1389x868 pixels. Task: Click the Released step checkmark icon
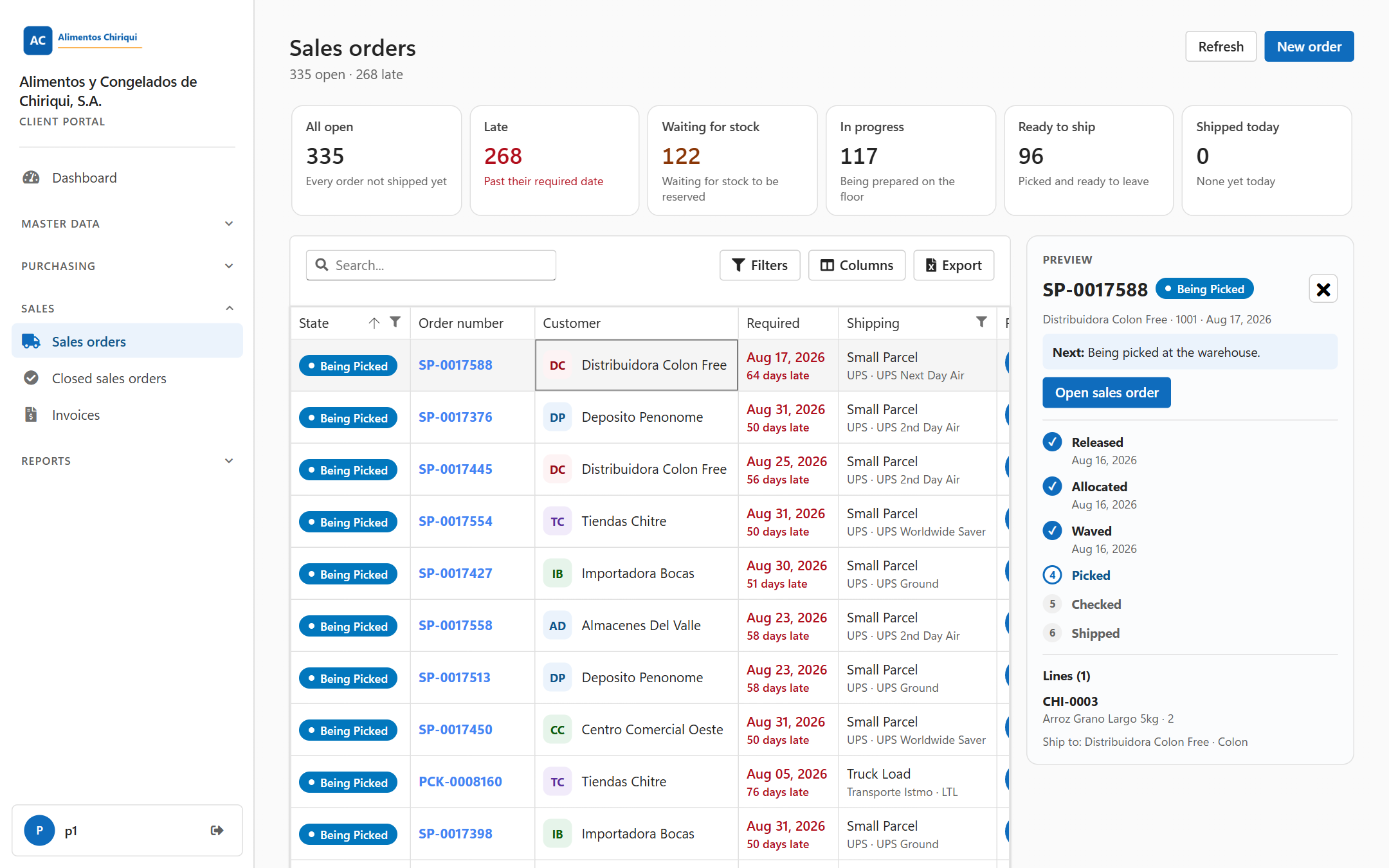click(x=1052, y=442)
